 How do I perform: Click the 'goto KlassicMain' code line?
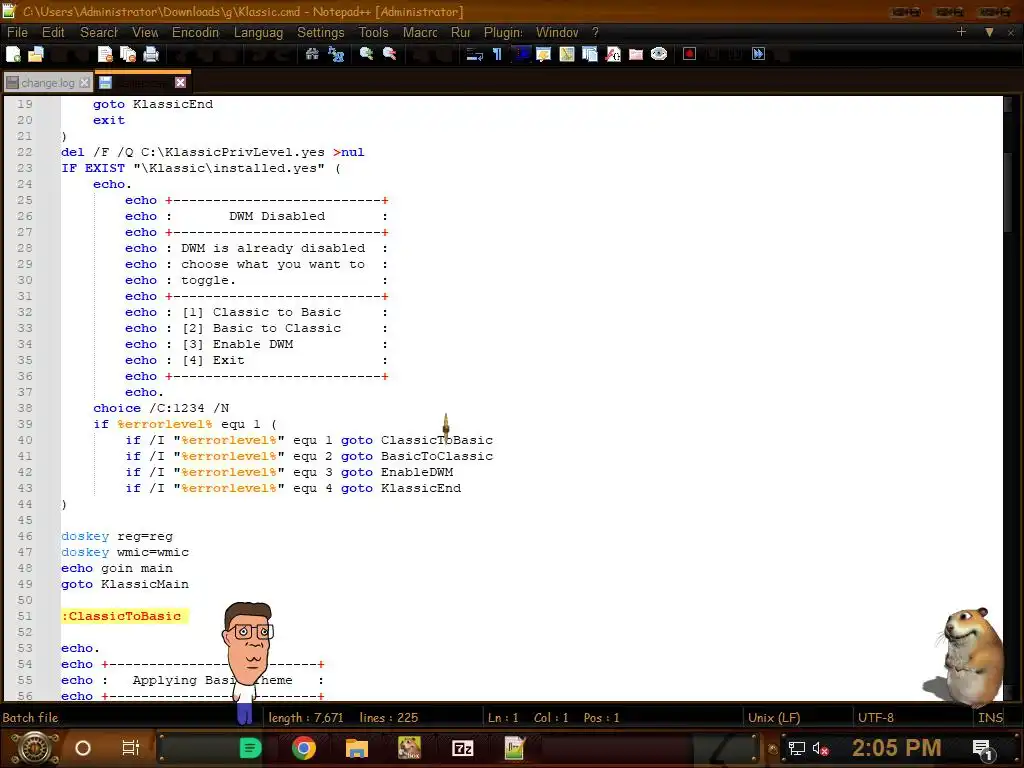click(125, 584)
